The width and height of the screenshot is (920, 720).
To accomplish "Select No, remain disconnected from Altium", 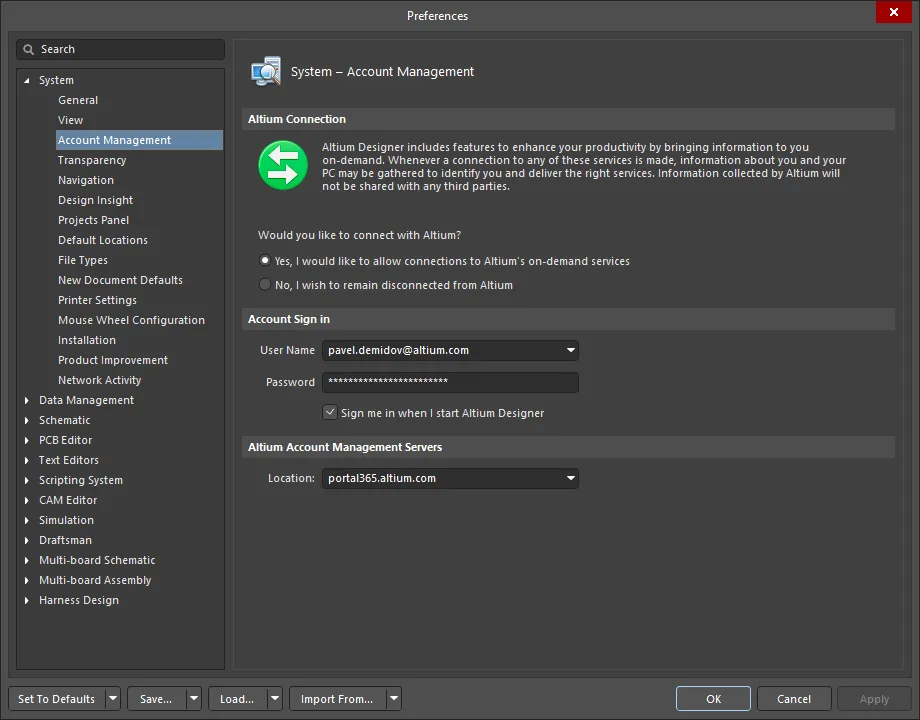I will point(265,285).
